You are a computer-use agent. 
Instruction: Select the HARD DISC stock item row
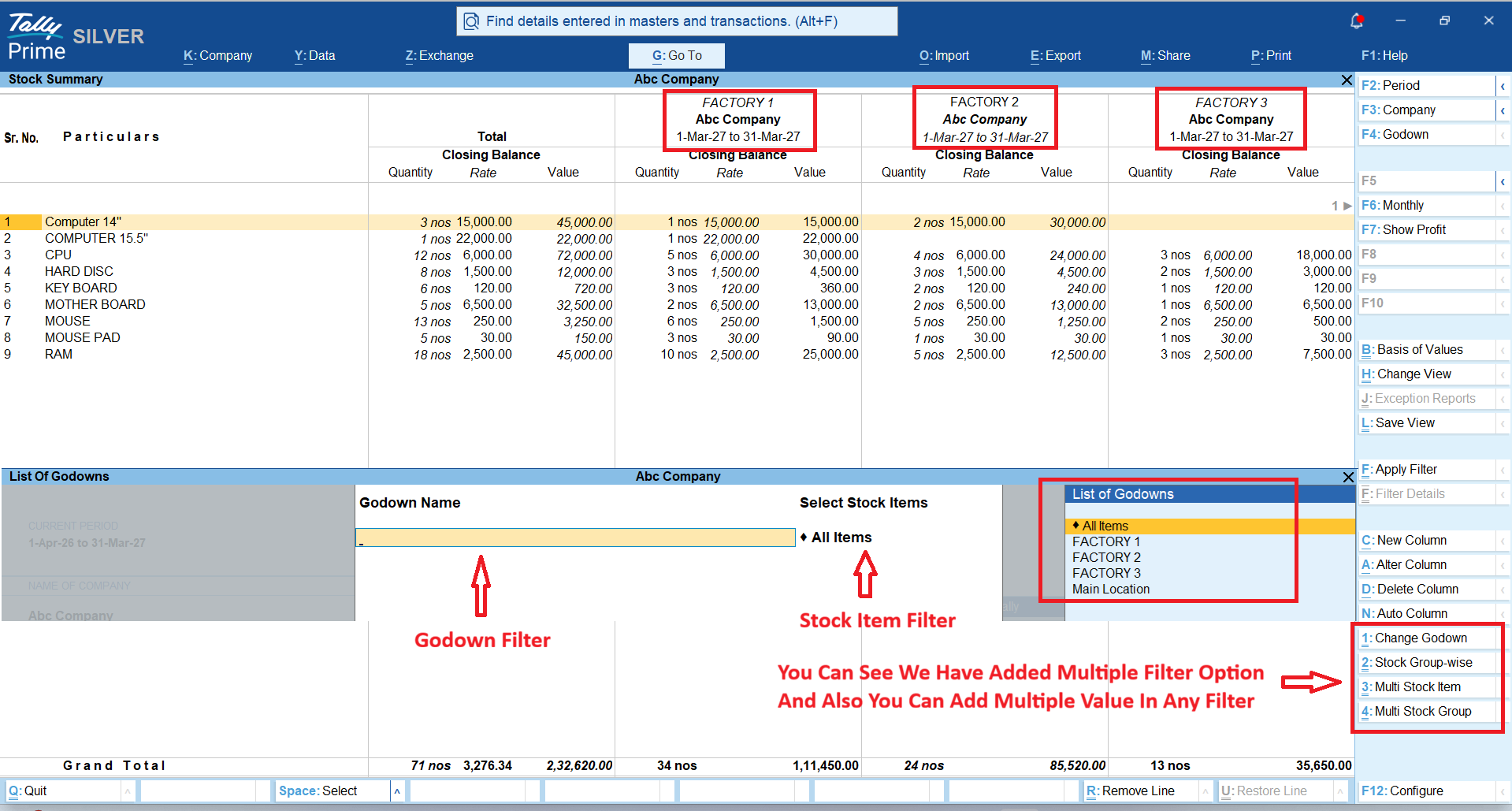tap(678, 272)
